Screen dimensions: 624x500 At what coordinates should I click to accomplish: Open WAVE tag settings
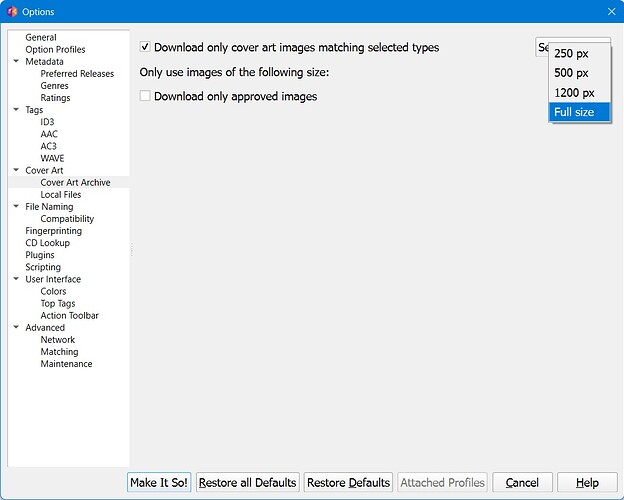52,158
